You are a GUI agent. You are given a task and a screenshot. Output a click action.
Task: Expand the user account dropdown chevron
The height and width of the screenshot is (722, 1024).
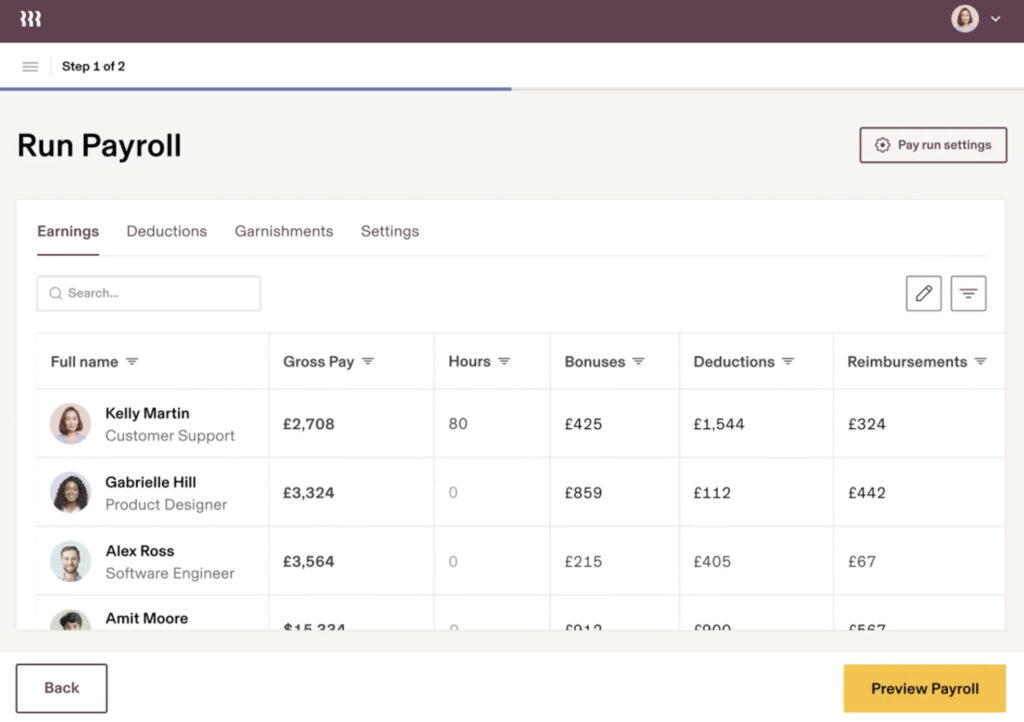[995, 19]
